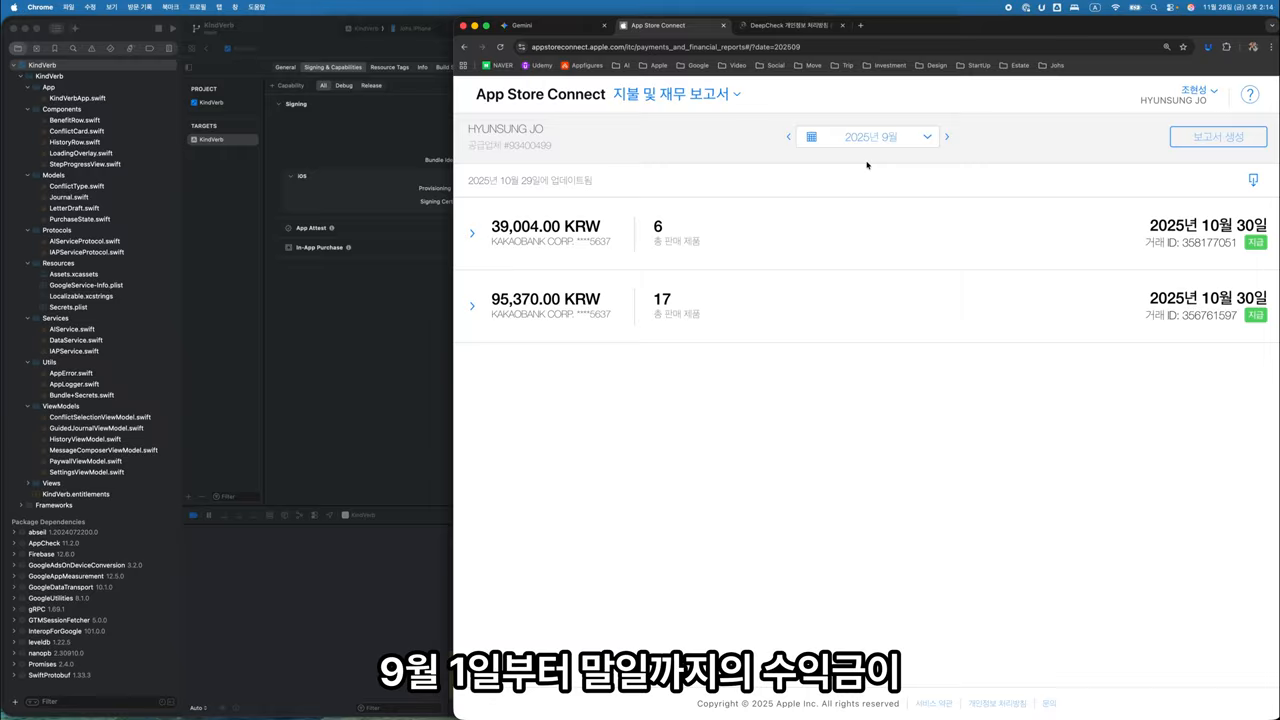
Task: Click the App Store Connect help question-mark icon
Action: coord(1250,94)
